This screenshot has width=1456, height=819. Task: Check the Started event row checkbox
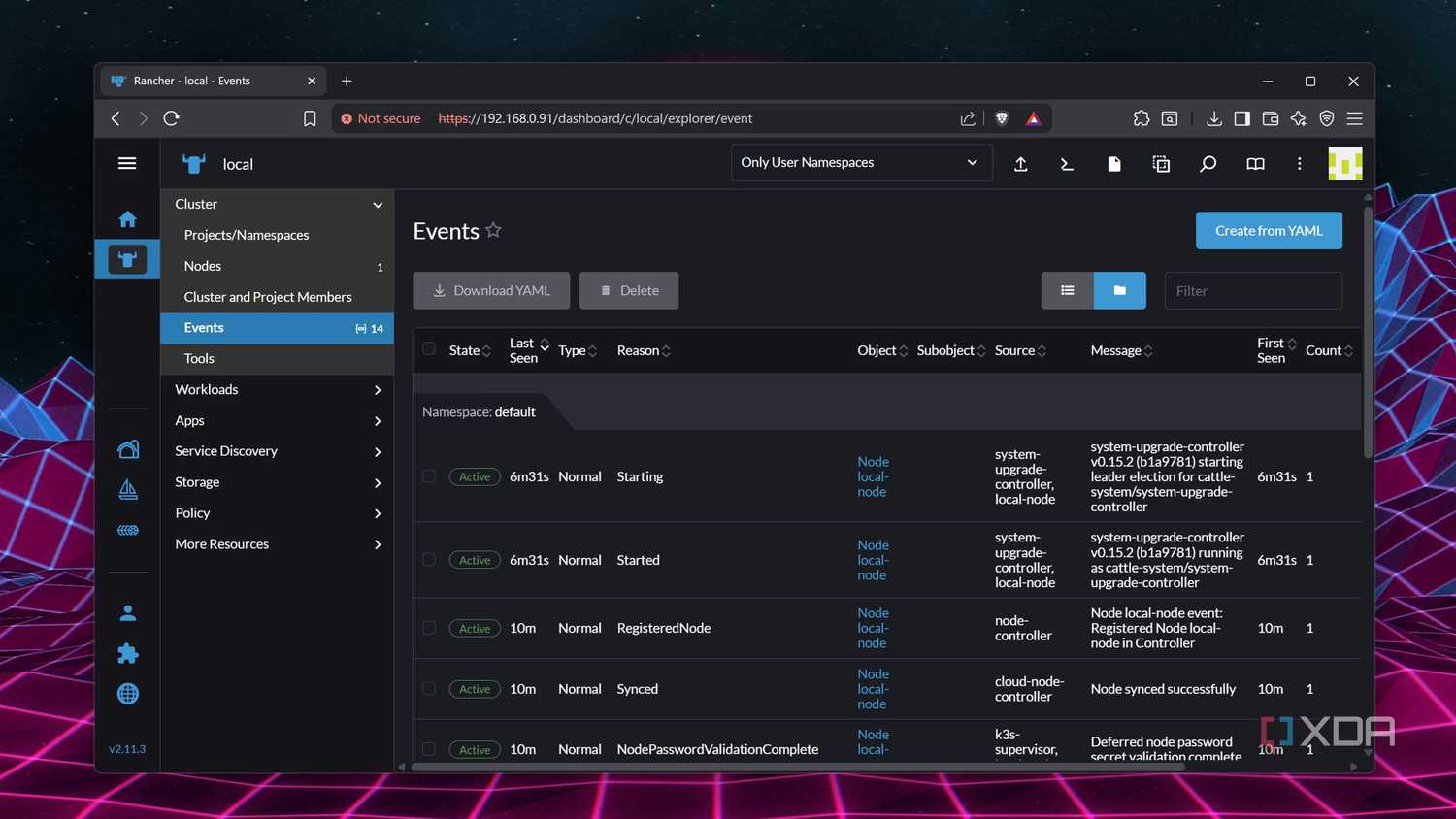(x=429, y=560)
